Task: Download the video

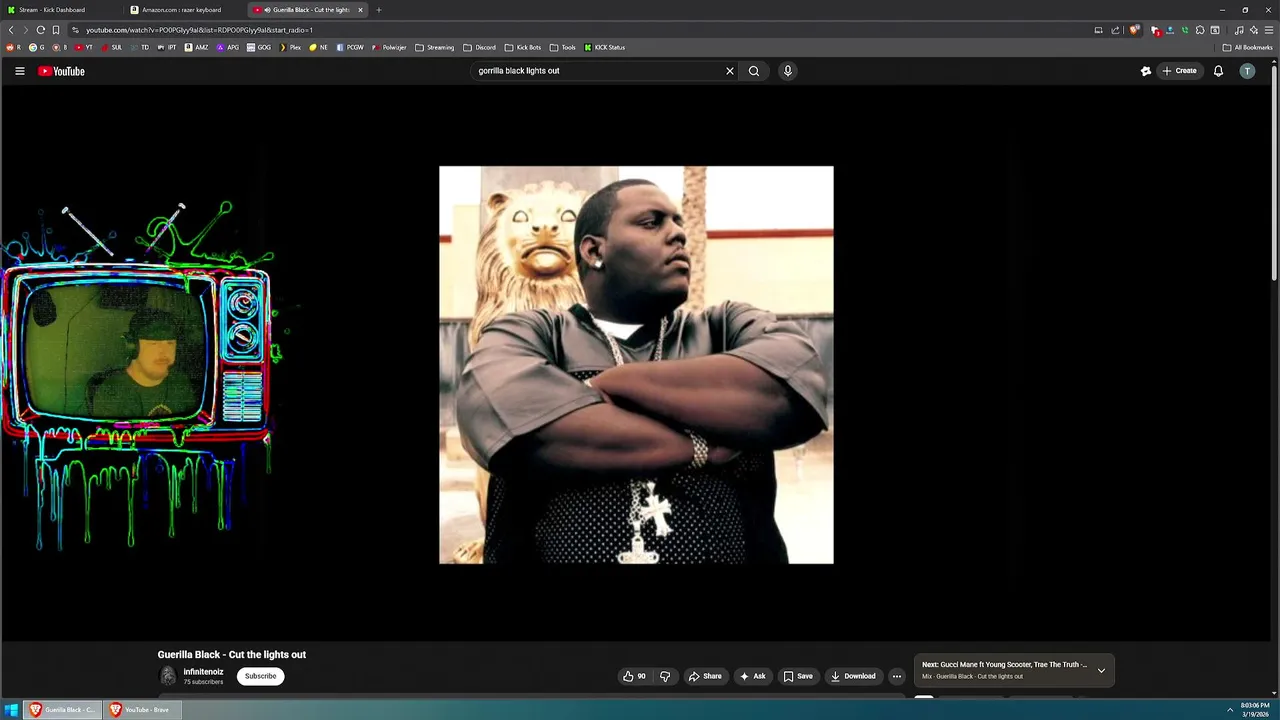Action: pos(853,676)
